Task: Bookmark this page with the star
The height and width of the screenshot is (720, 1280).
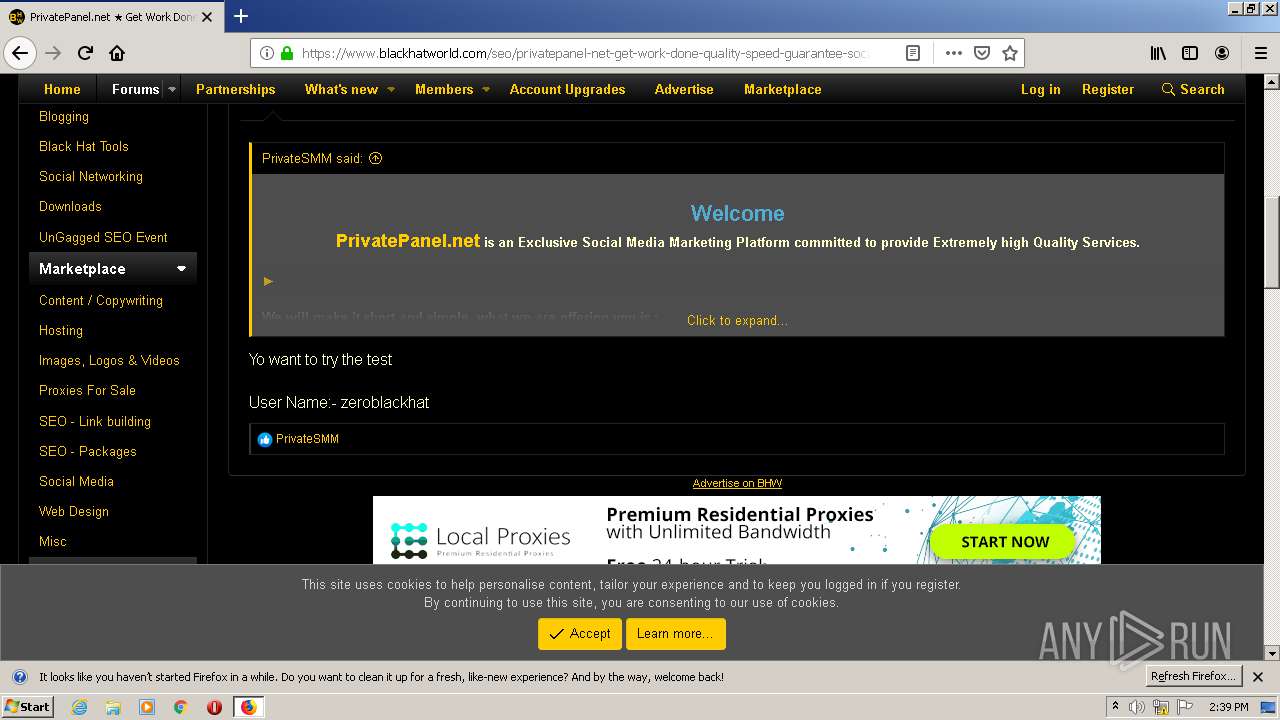Action: click(1010, 53)
